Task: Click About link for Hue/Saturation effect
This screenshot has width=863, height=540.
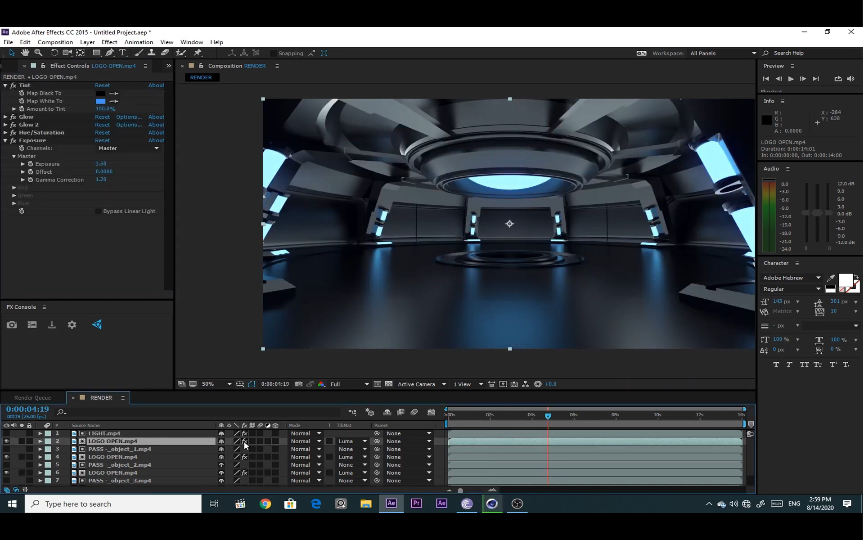Action: coord(156,132)
